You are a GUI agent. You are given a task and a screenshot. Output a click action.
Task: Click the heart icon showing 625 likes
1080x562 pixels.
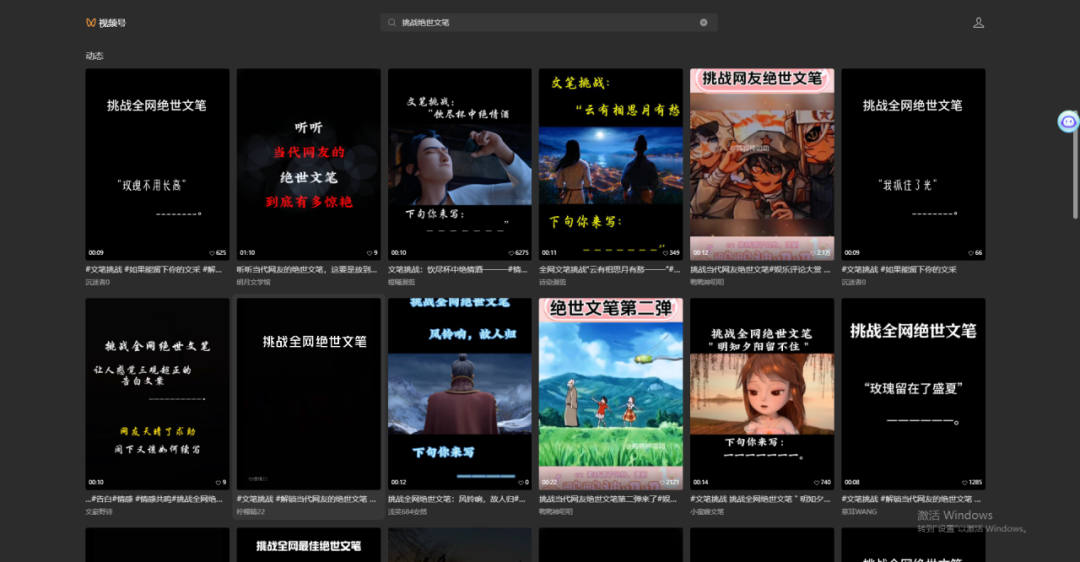212,253
